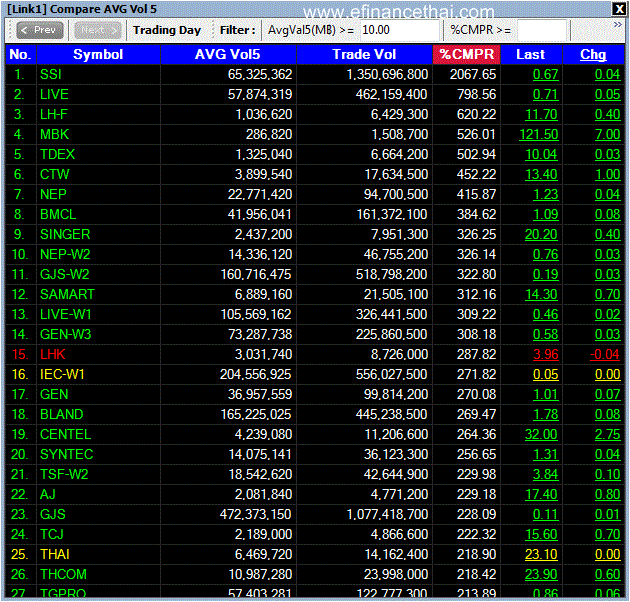Click LIVE trade volume 462,159,400
The height and width of the screenshot is (602, 630).
tap(391, 94)
